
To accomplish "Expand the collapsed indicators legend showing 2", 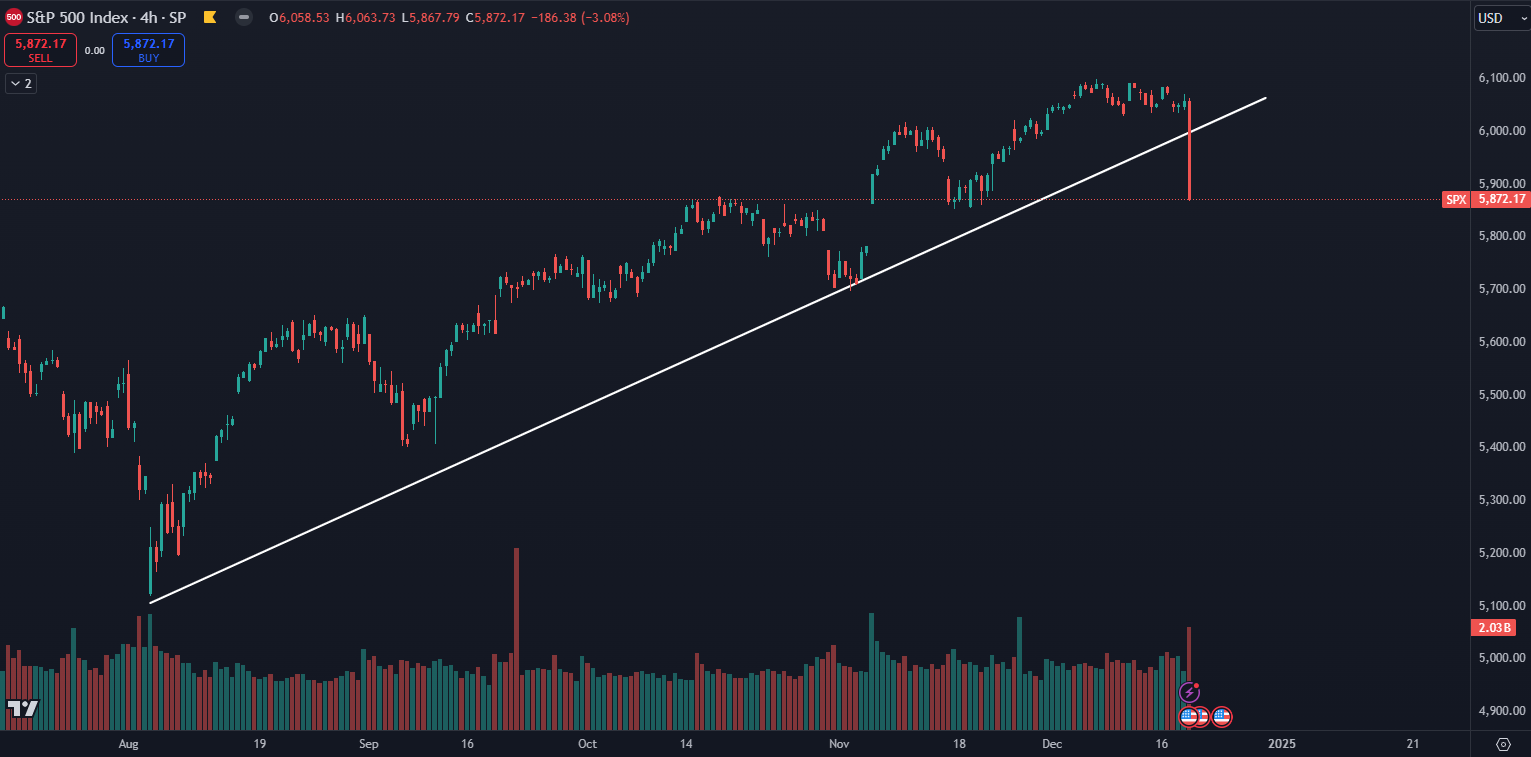I will pyautogui.click(x=21, y=83).
